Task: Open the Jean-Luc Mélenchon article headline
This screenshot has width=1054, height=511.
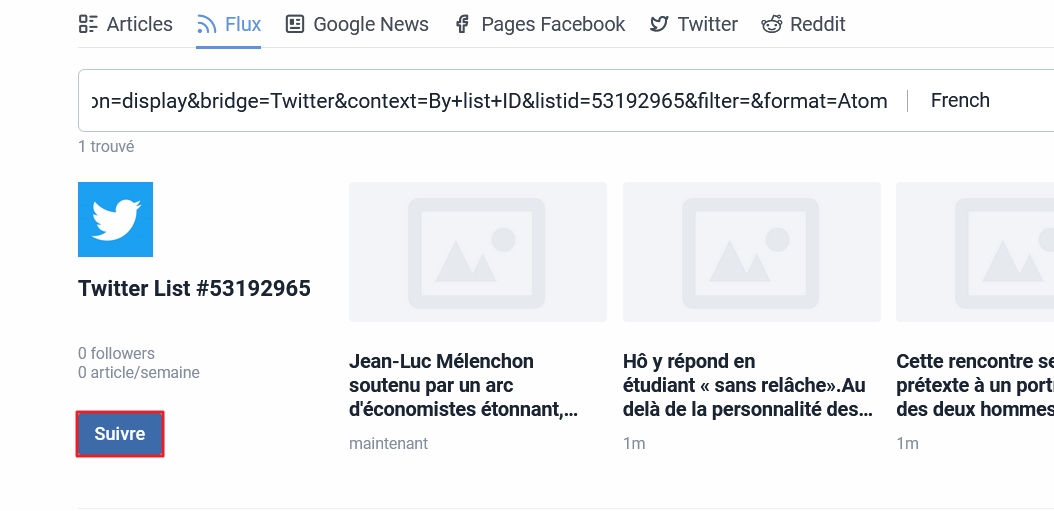Action: (463, 385)
